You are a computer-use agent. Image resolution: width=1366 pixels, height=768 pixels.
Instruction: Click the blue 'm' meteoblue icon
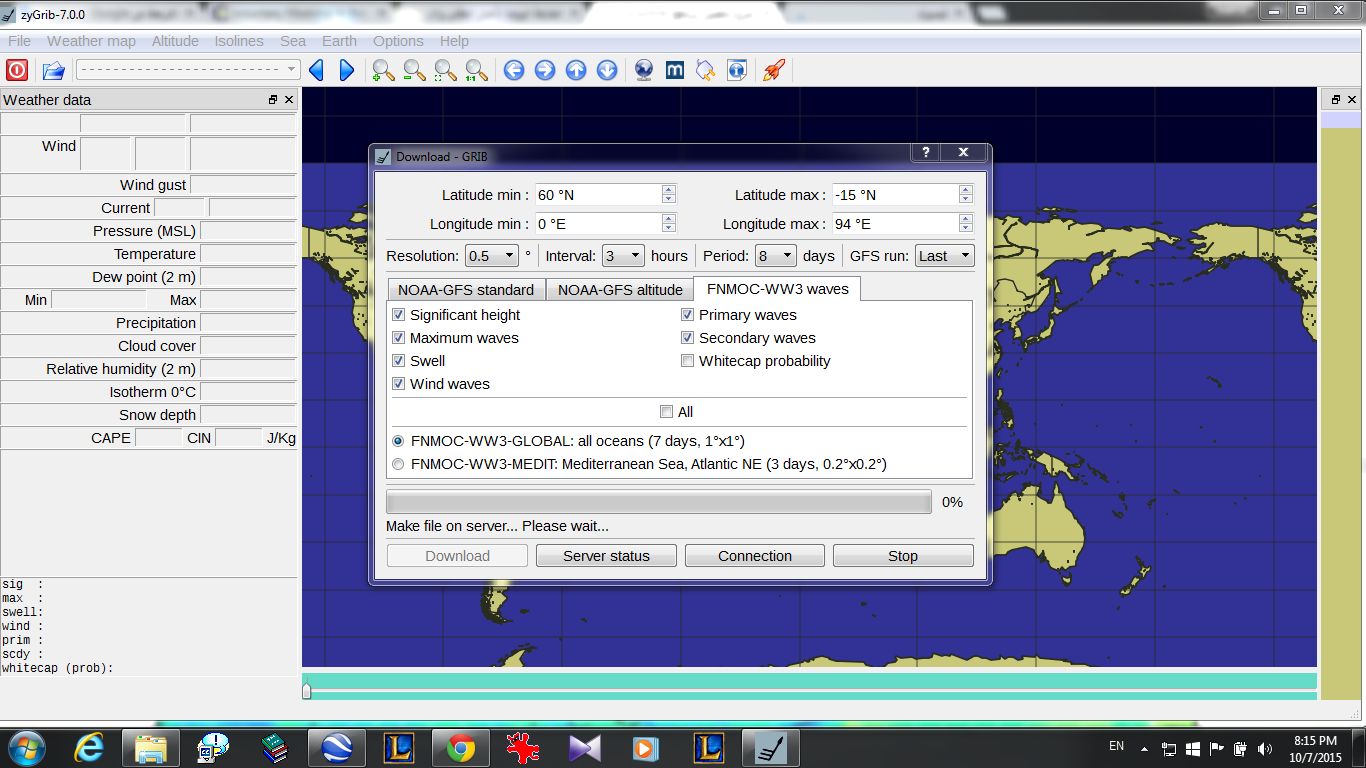[x=675, y=70]
